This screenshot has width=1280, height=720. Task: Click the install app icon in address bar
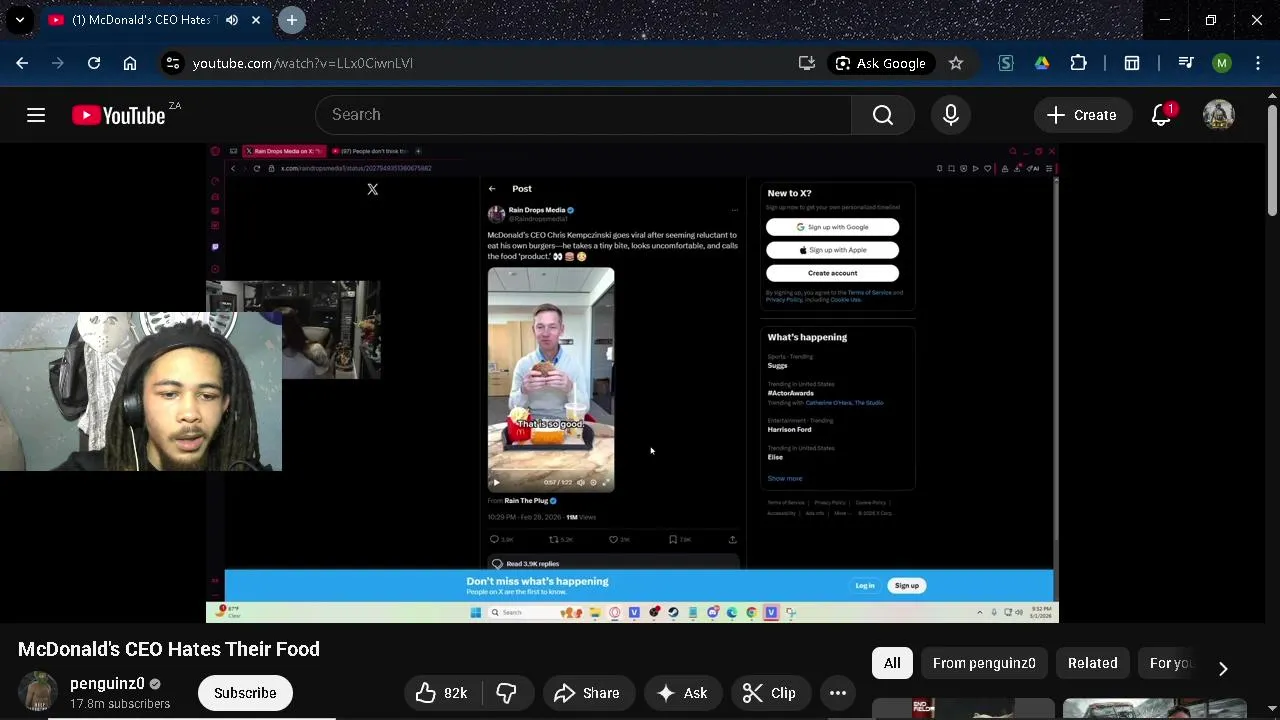pos(807,63)
